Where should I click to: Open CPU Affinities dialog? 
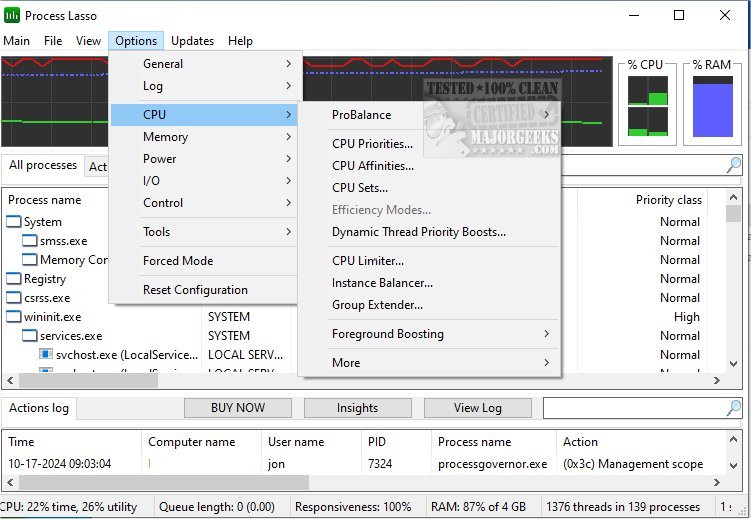[430, 166]
